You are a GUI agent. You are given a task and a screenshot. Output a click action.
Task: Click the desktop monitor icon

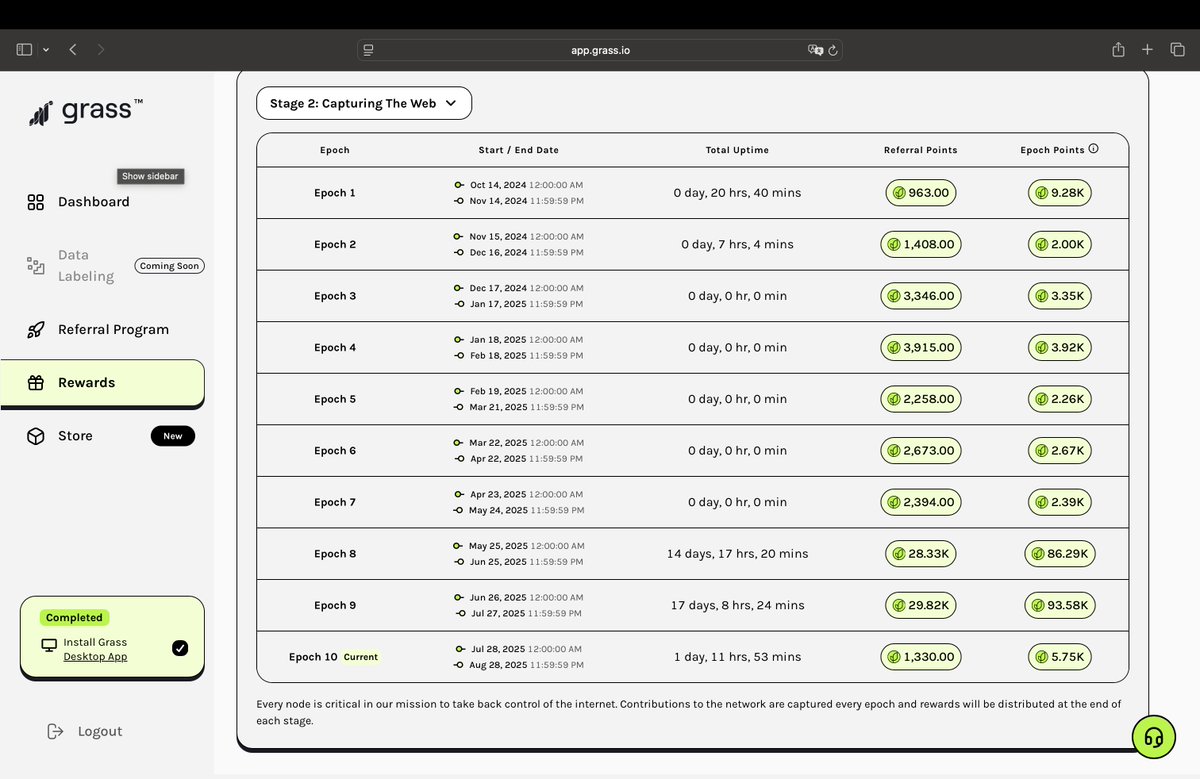coord(49,646)
